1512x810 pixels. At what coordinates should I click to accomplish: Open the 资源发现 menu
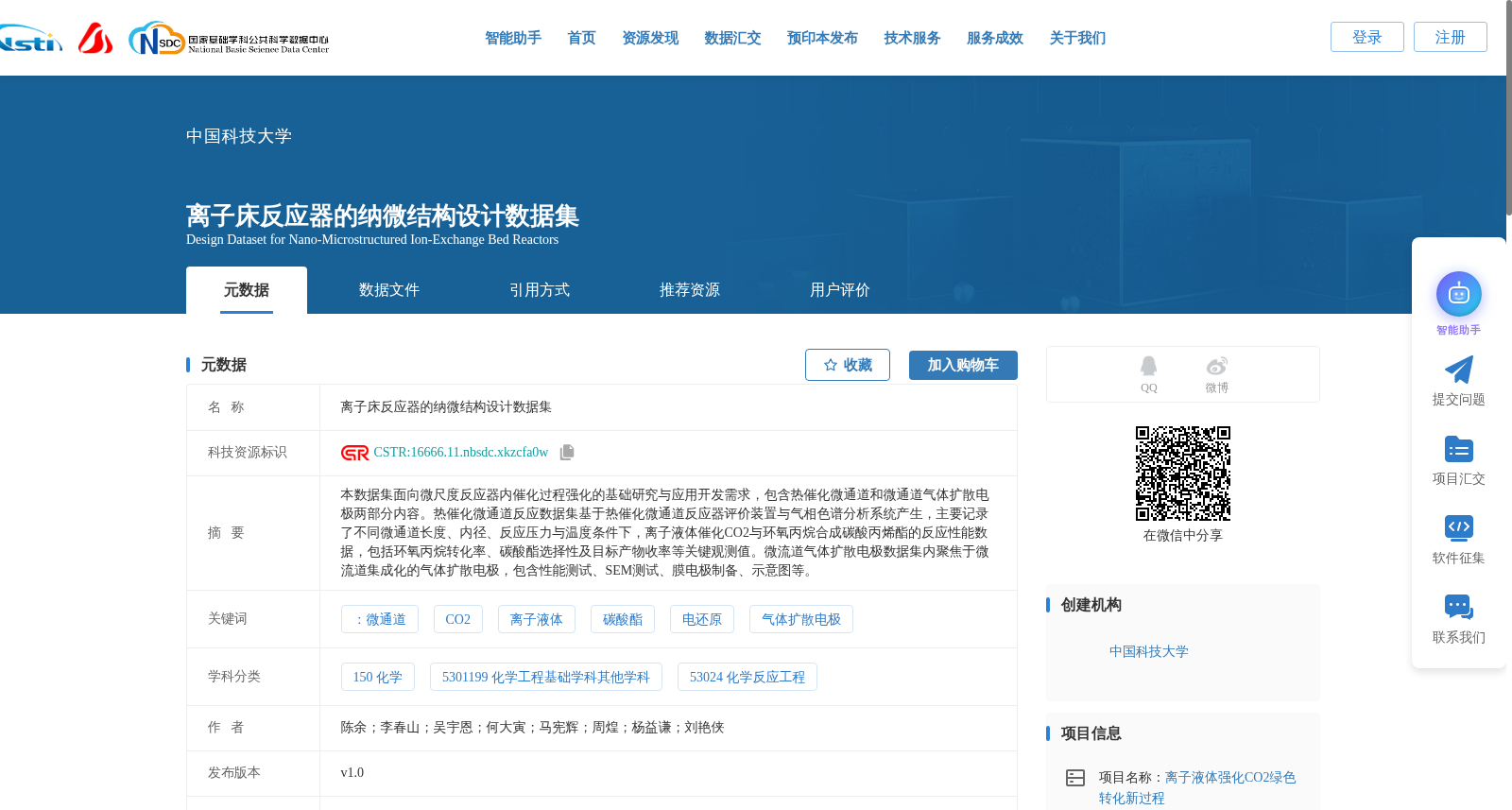tap(650, 38)
